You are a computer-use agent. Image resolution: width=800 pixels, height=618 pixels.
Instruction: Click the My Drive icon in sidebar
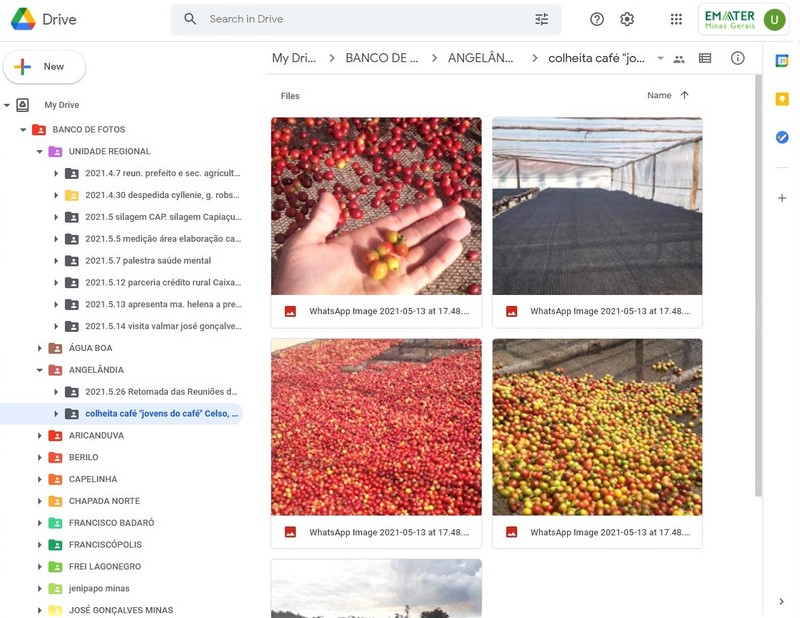[x=22, y=105]
